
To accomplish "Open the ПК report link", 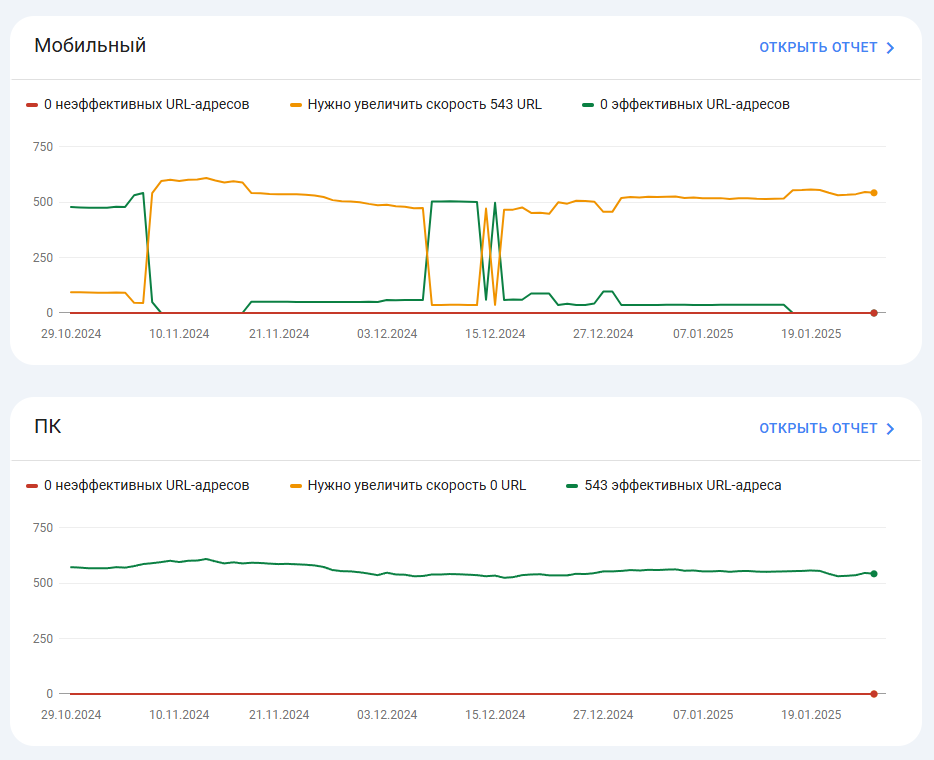I will point(817,428).
